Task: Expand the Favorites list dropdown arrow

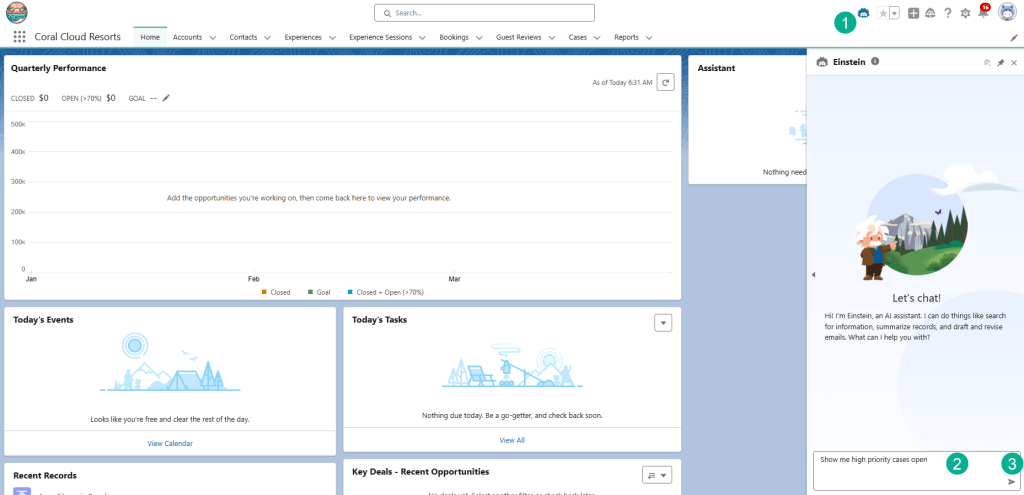Action: click(894, 13)
